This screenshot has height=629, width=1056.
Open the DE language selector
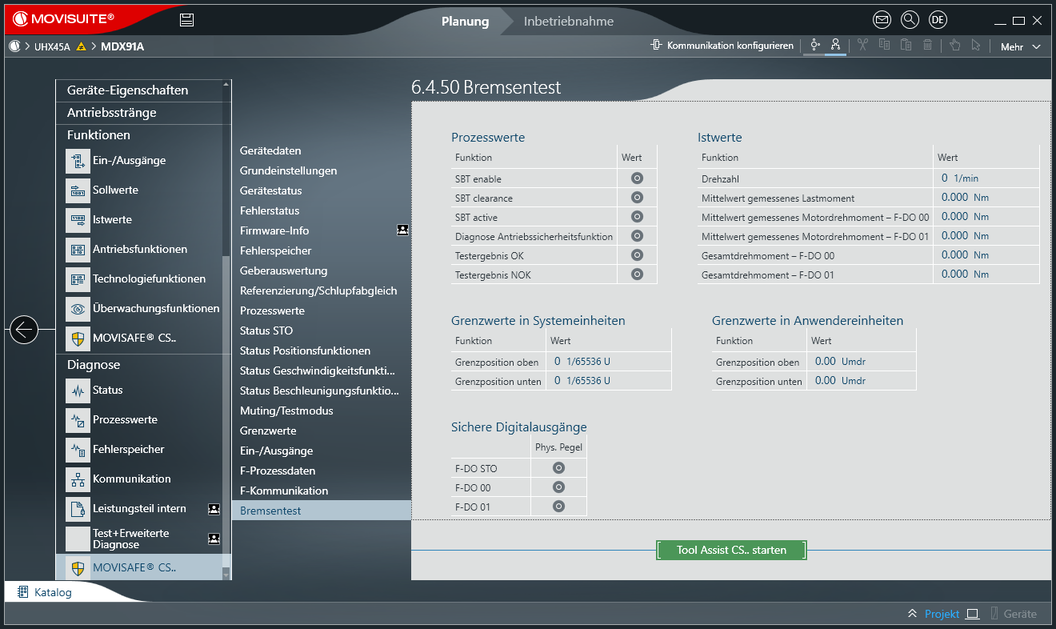(938, 20)
